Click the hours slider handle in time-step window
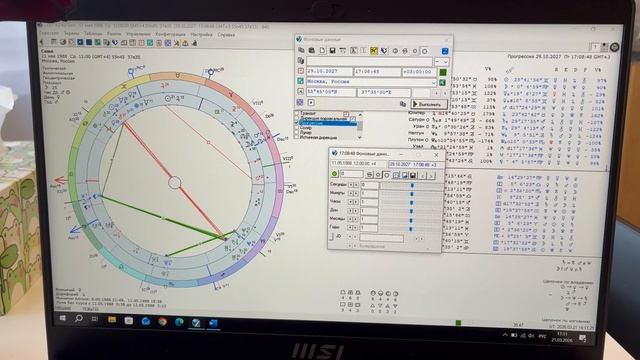 411,202
